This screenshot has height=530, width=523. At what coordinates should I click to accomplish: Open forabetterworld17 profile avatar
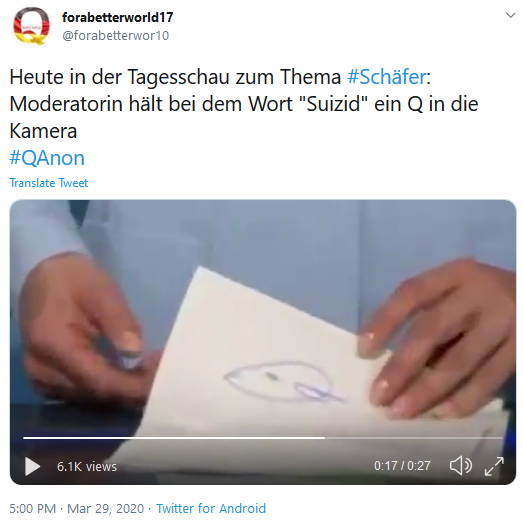[x=31, y=26]
